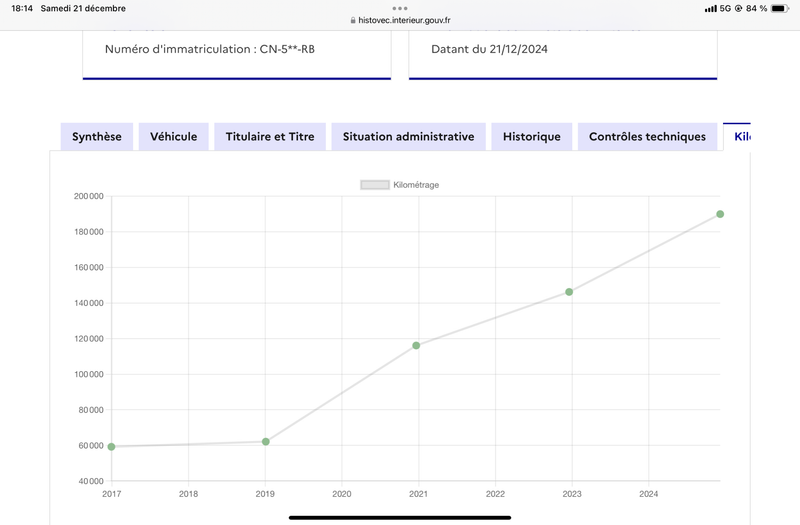Tap the Samedi 21 décembre date
Screen dimensions: 800x525
[83, 8]
